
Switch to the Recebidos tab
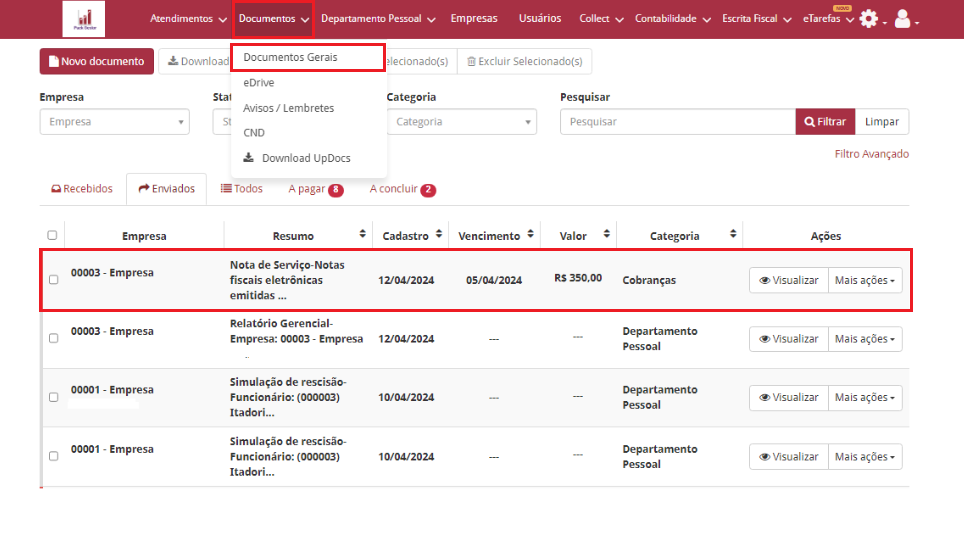(82, 189)
